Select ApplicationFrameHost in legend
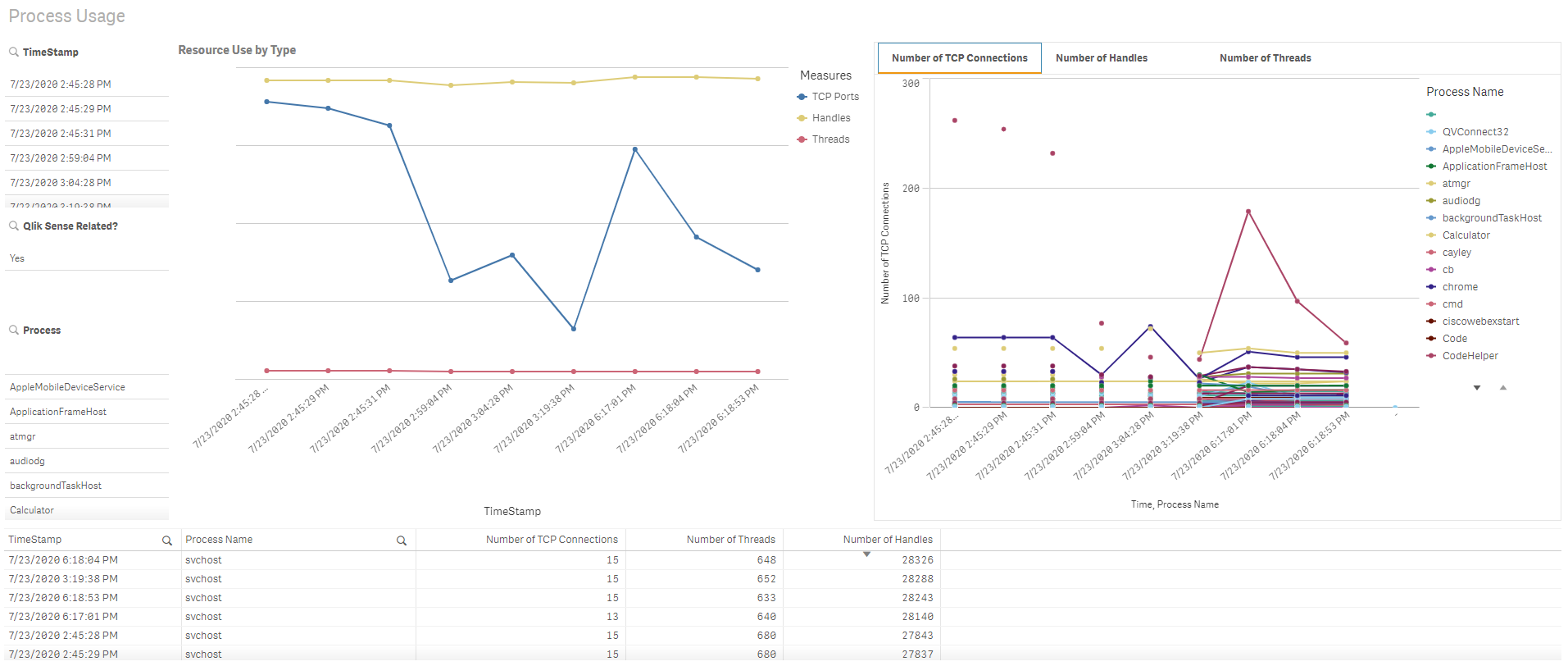 tap(1487, 166)
